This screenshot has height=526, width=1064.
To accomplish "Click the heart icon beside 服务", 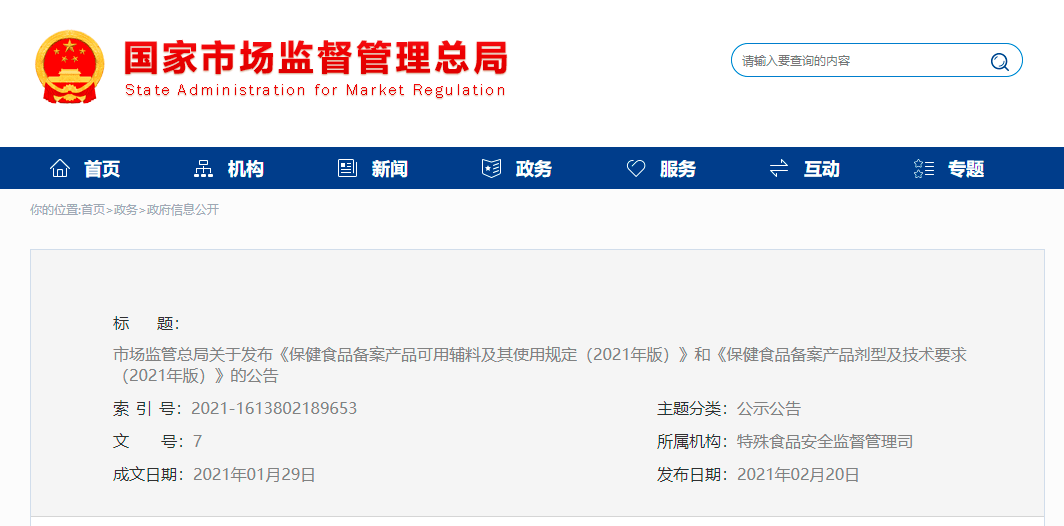I will (636, 168).
